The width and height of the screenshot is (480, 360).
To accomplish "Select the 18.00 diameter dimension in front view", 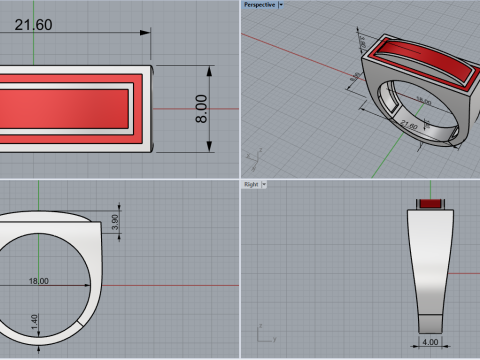I will pyautogui.click(x=39, y=281).
